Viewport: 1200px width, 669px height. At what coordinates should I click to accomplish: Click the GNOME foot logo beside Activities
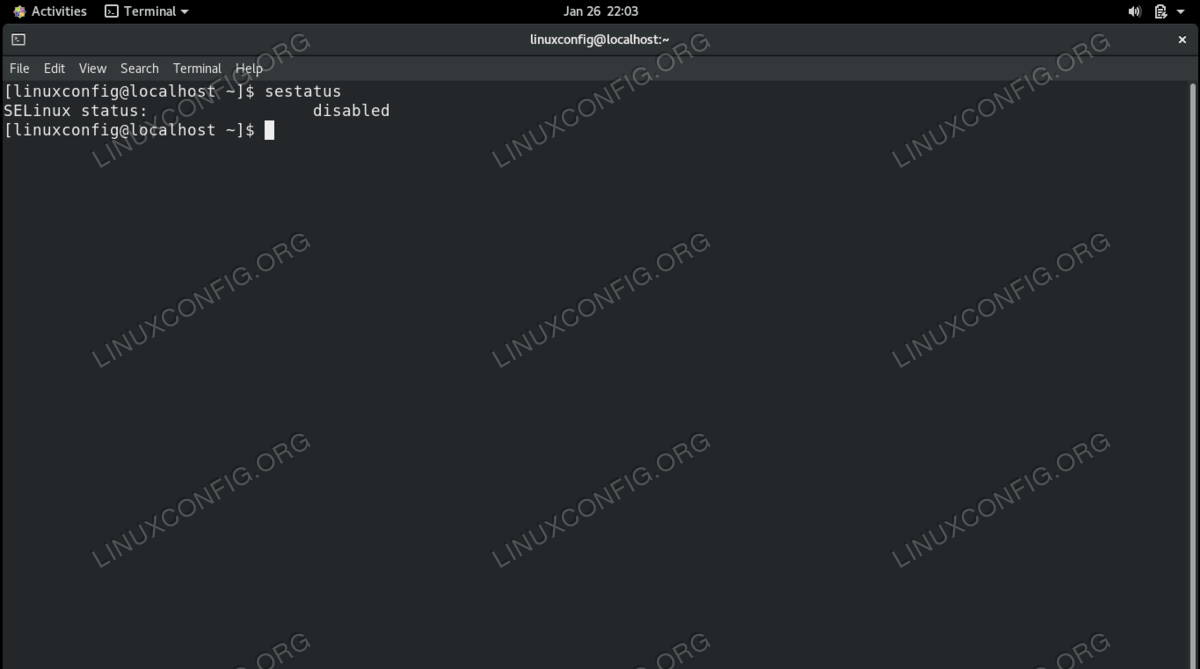[19, 11]
